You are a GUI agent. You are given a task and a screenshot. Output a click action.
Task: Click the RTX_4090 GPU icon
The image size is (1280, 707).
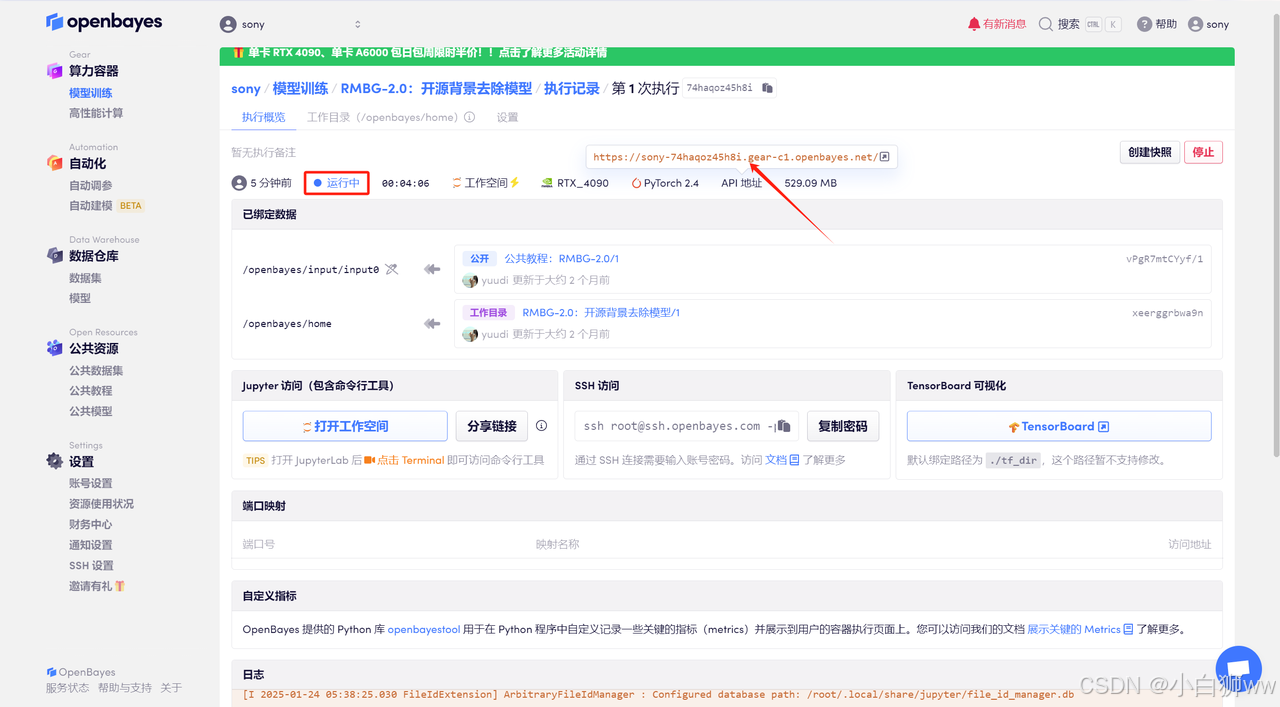[547, 183]
